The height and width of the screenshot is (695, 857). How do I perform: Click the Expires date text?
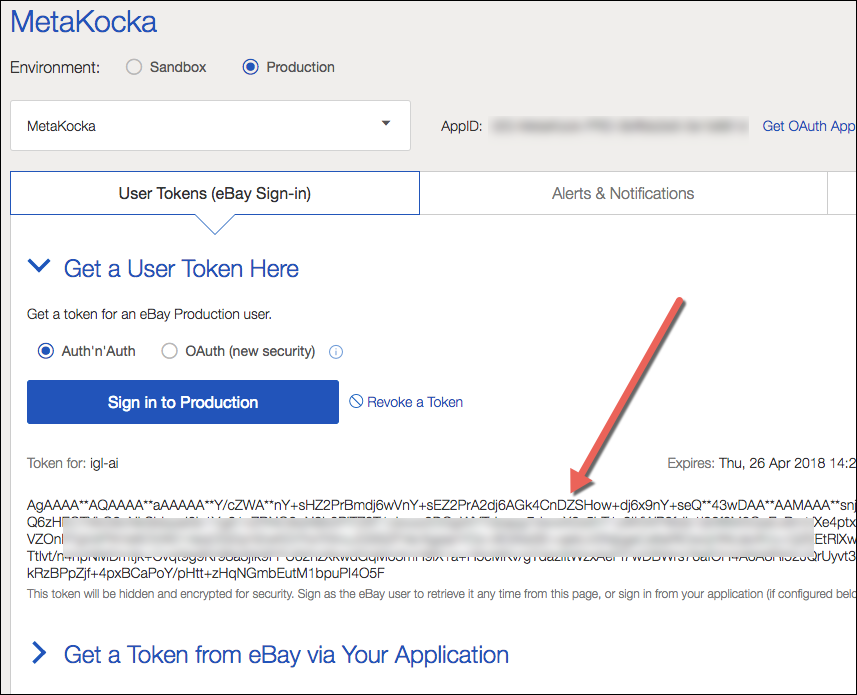click(761, 463)
